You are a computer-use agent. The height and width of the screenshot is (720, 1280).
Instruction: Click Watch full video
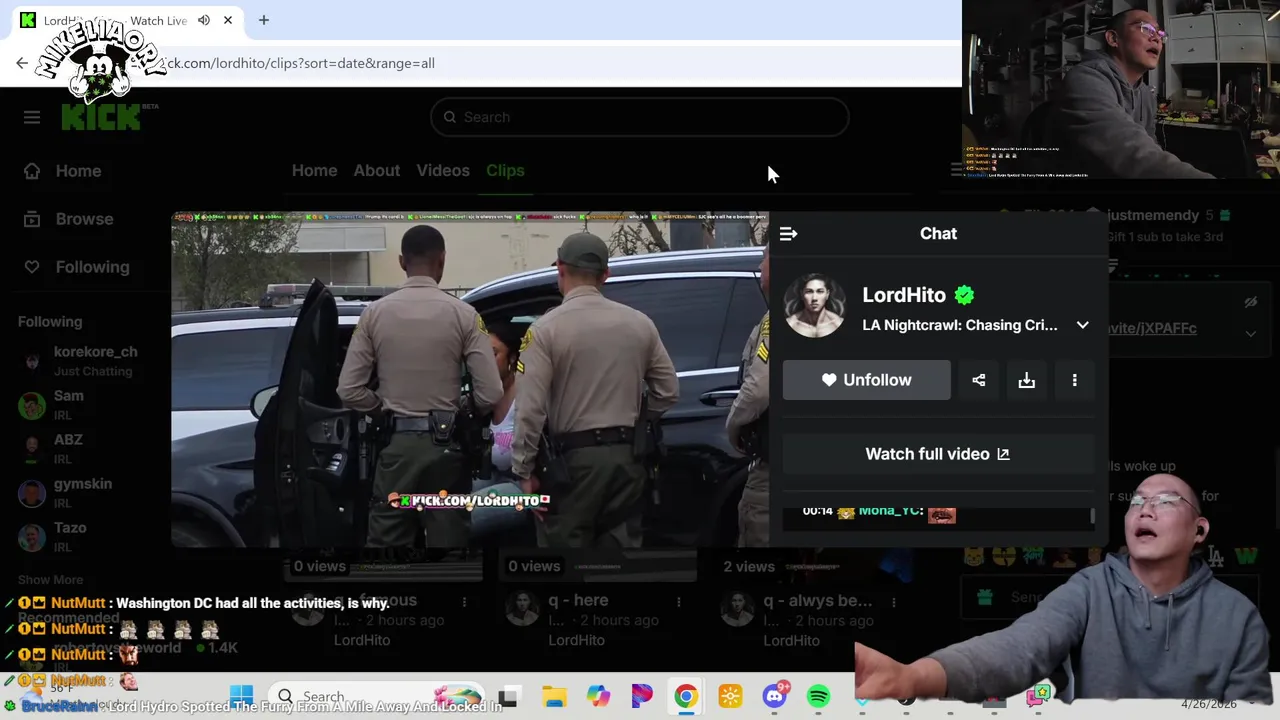pyautogui.click(x=938, y=454)
